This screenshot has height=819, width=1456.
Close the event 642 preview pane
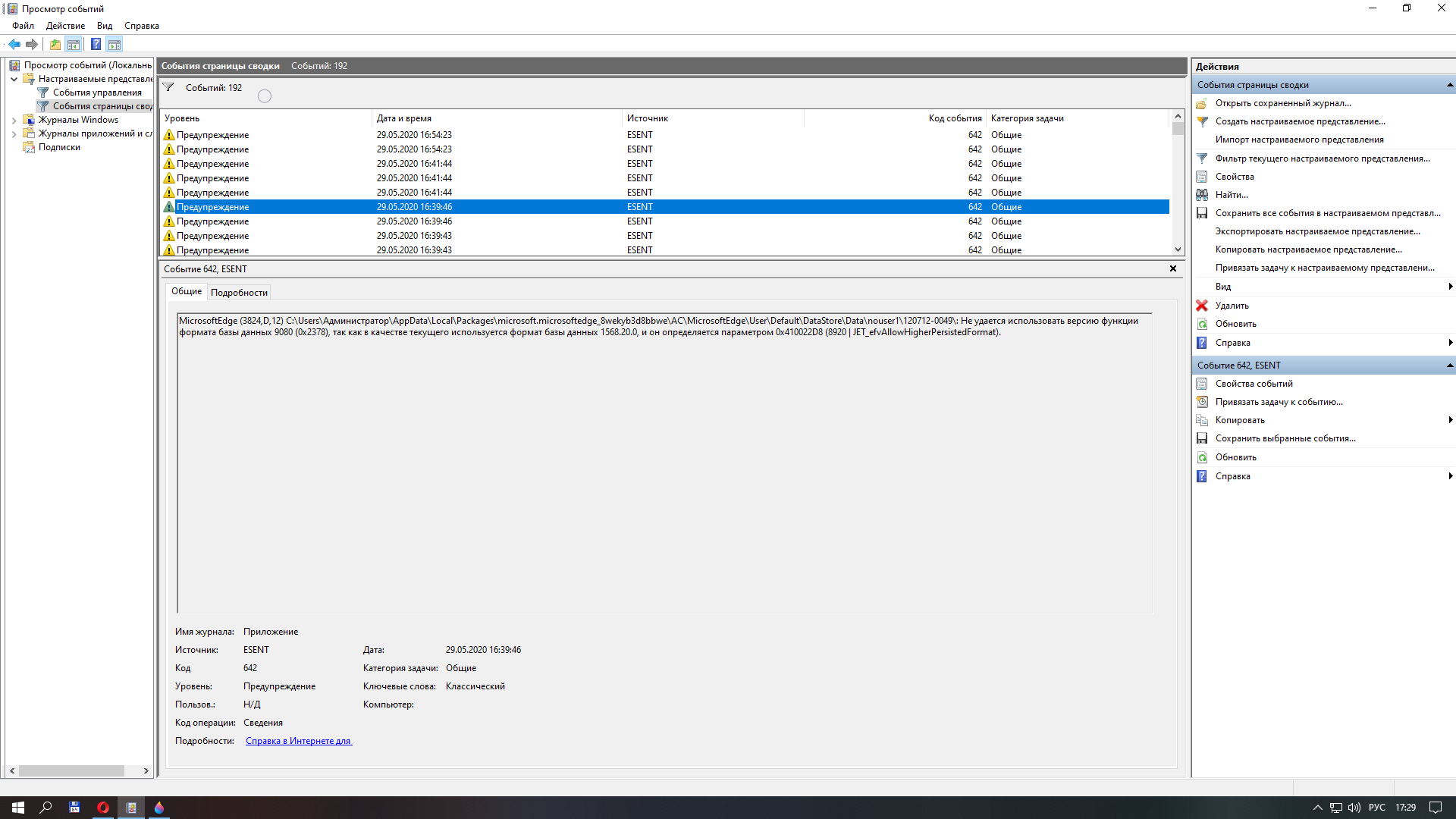pyautogui.click(x=1172, y=268)
